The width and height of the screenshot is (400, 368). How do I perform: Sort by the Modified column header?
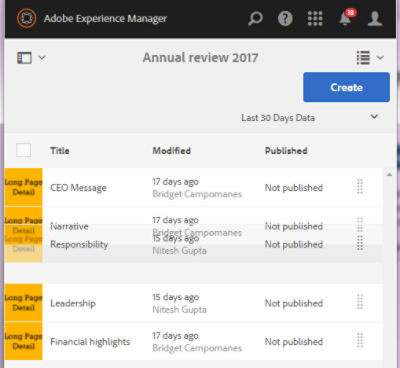click(x=172, y=150)
